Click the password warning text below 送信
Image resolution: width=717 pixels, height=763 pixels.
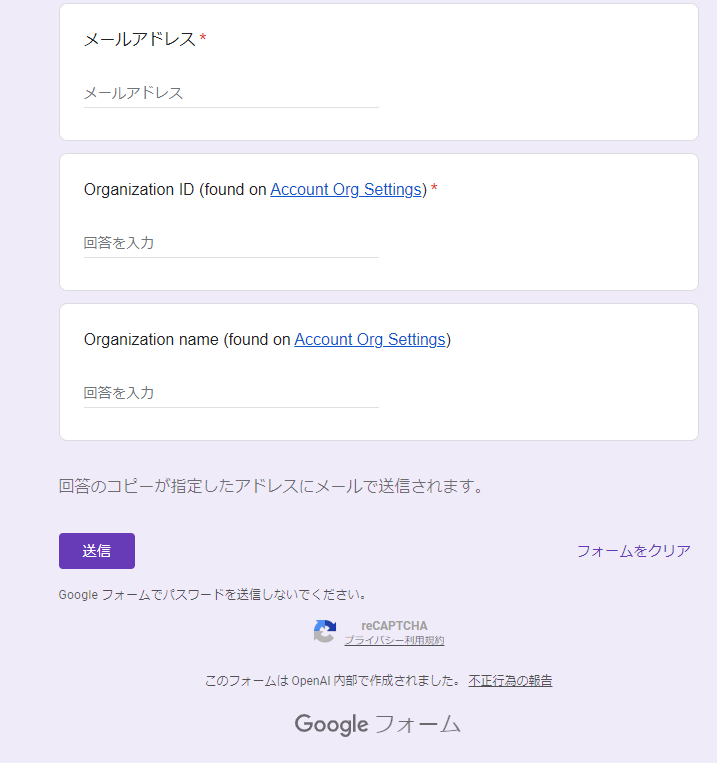tap(212, 594)
